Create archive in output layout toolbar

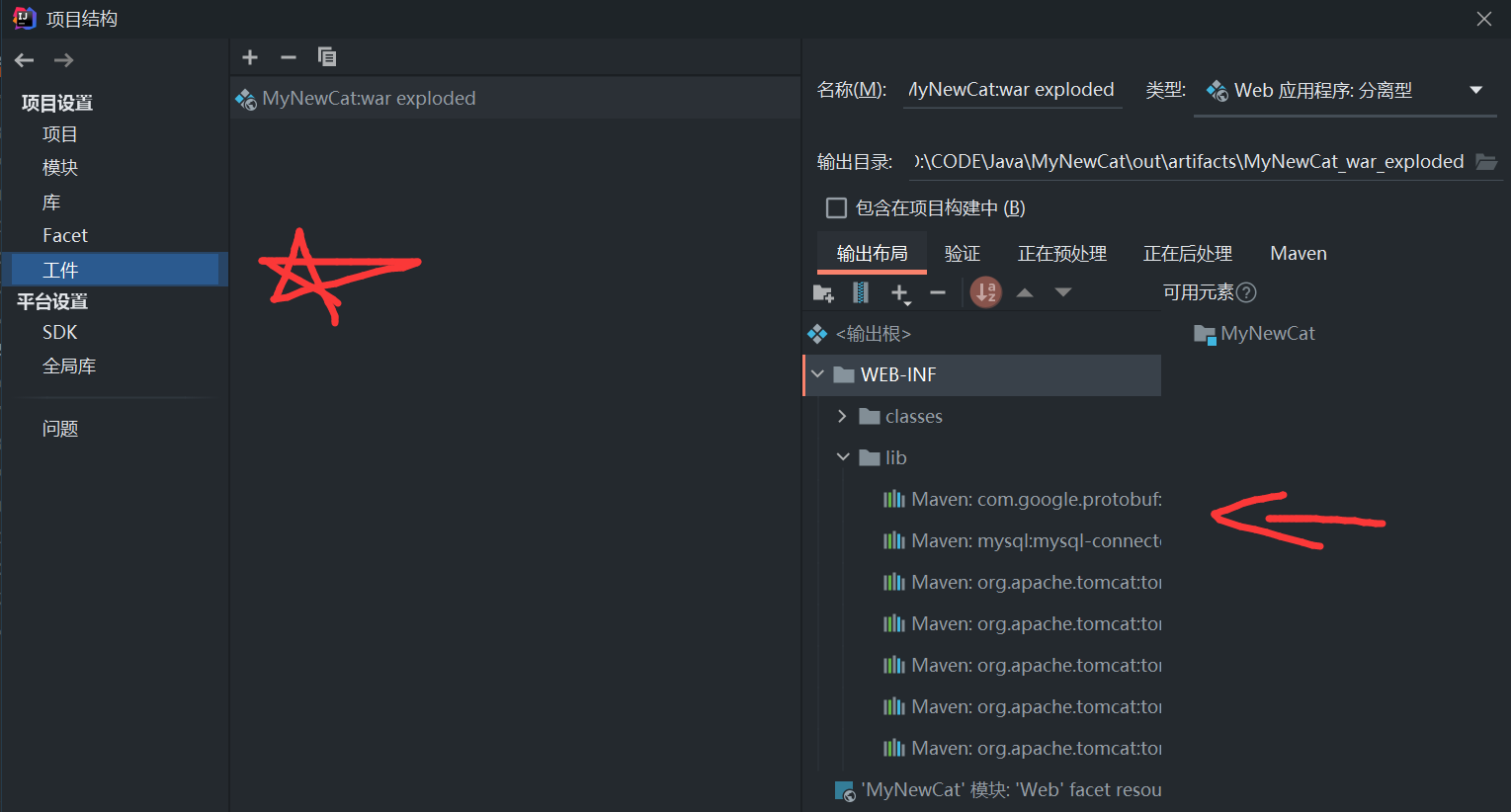(x=861, y=292)
